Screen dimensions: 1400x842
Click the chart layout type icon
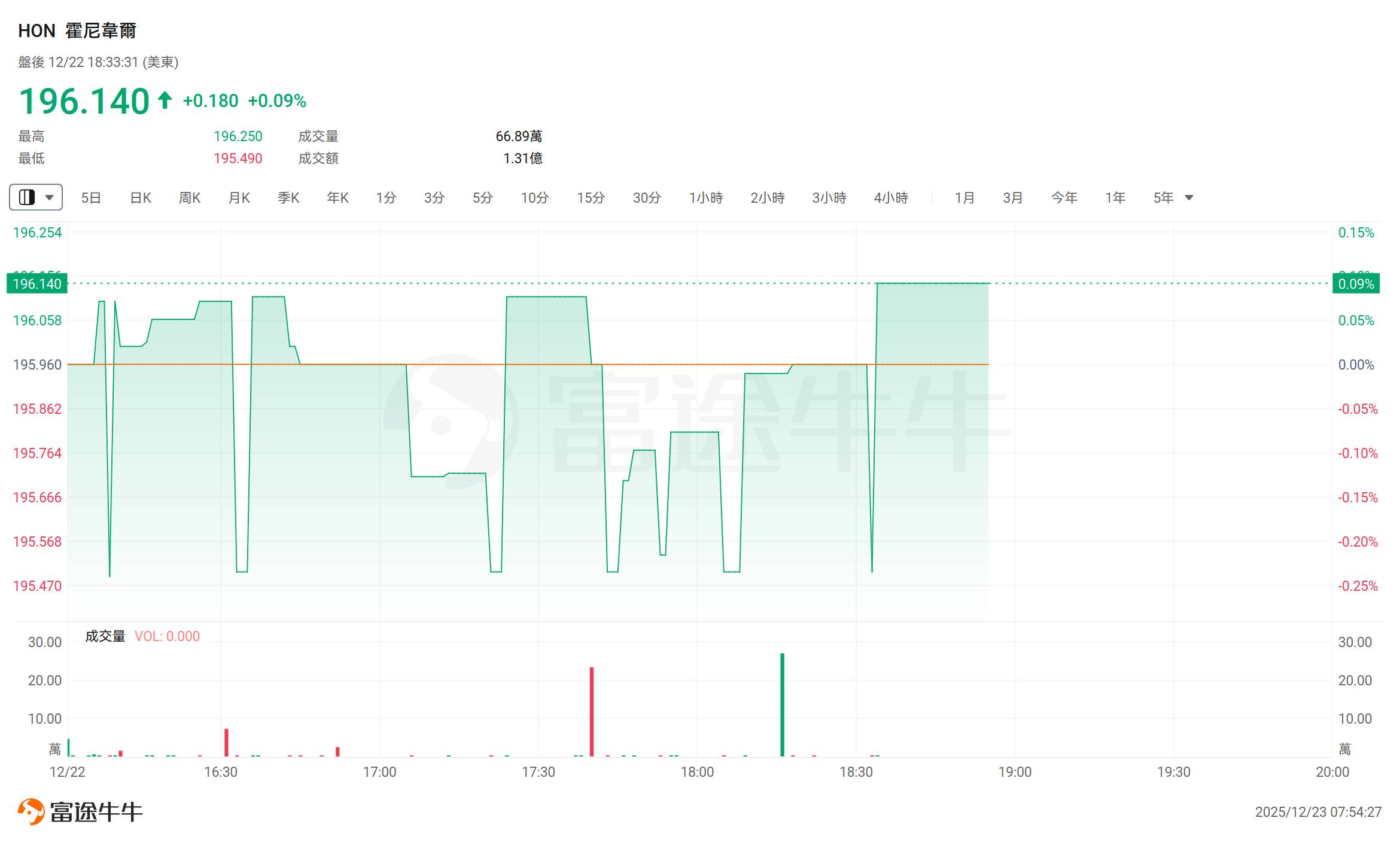pyautogui.click(x=27, y=197)
